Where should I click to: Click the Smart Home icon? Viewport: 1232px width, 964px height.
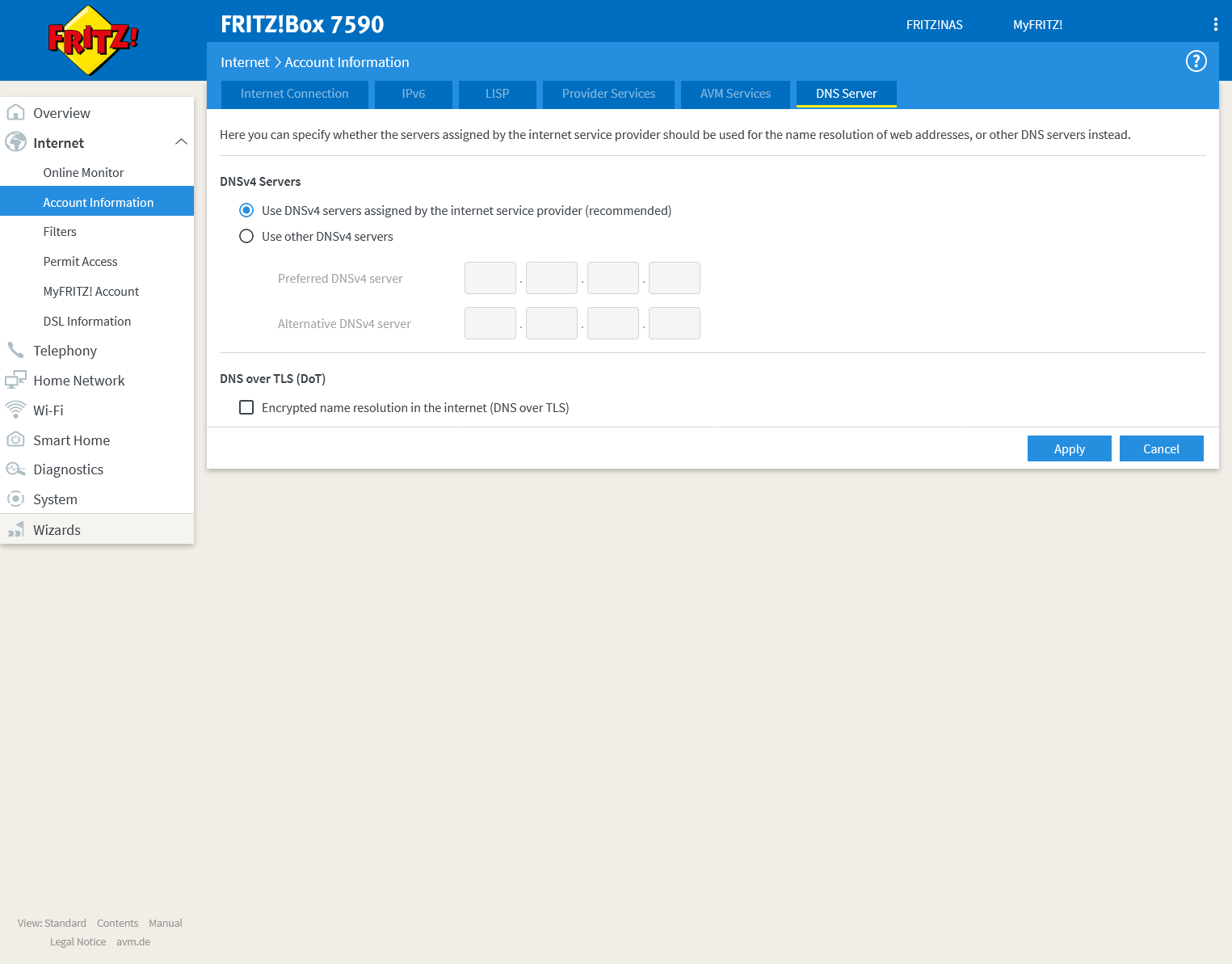coord(15,440)
